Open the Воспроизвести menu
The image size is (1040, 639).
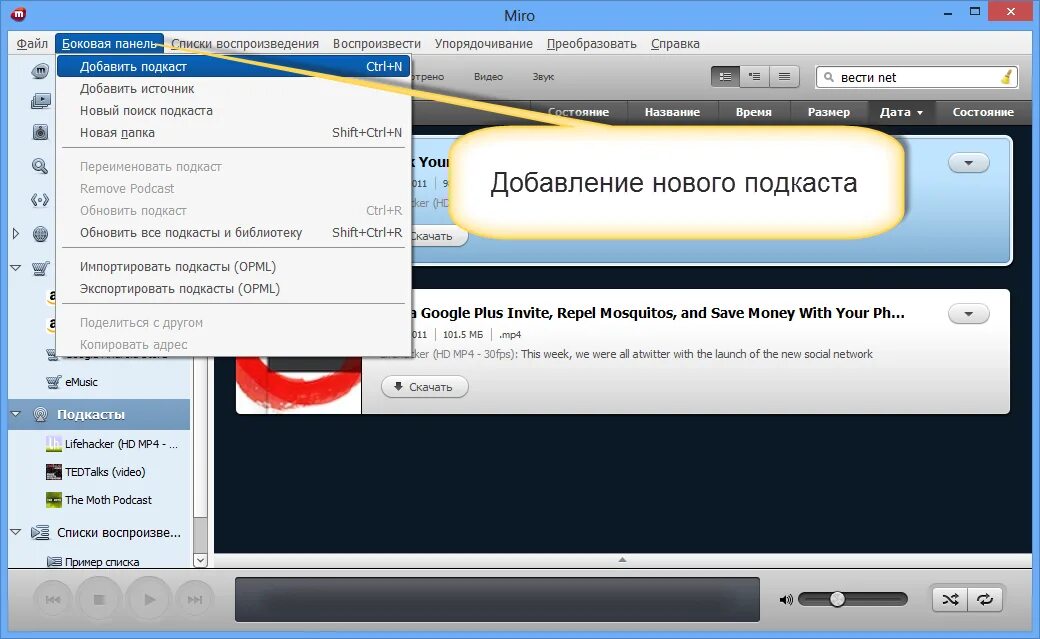point(377,44)
